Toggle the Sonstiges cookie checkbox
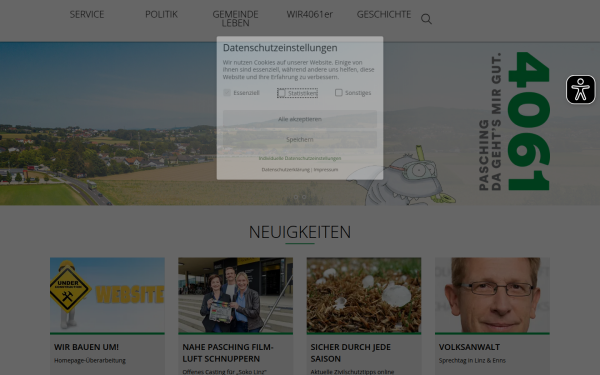This screenshot has height=375, width=600. tap(339, 93)
